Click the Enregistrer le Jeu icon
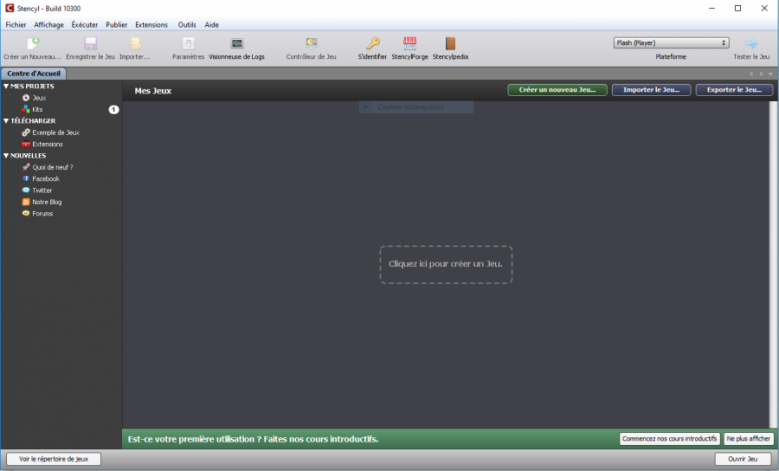 tap(90, 44)
